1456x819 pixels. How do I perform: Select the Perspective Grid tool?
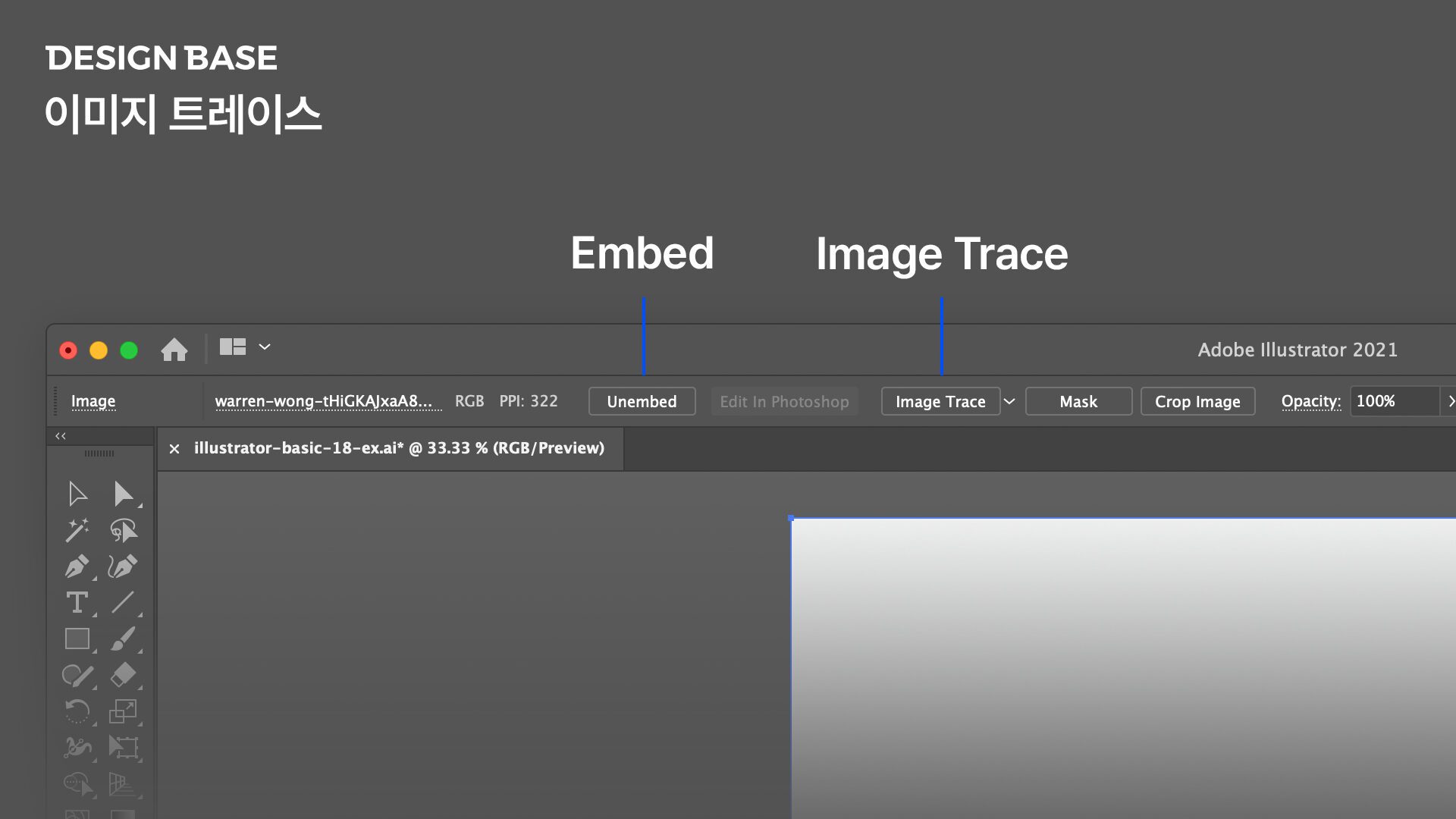click(123, 783)
